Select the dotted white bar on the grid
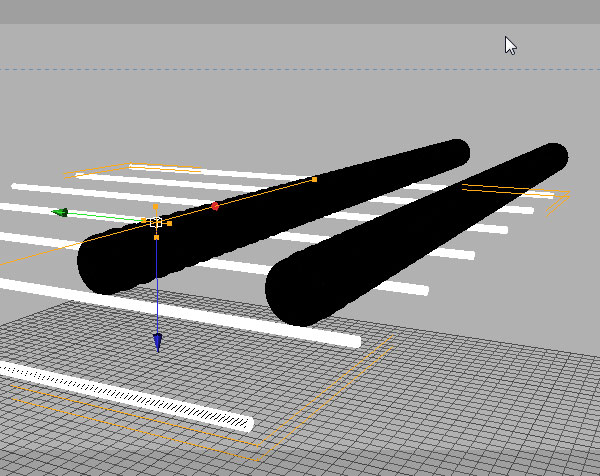 [126, 396]
